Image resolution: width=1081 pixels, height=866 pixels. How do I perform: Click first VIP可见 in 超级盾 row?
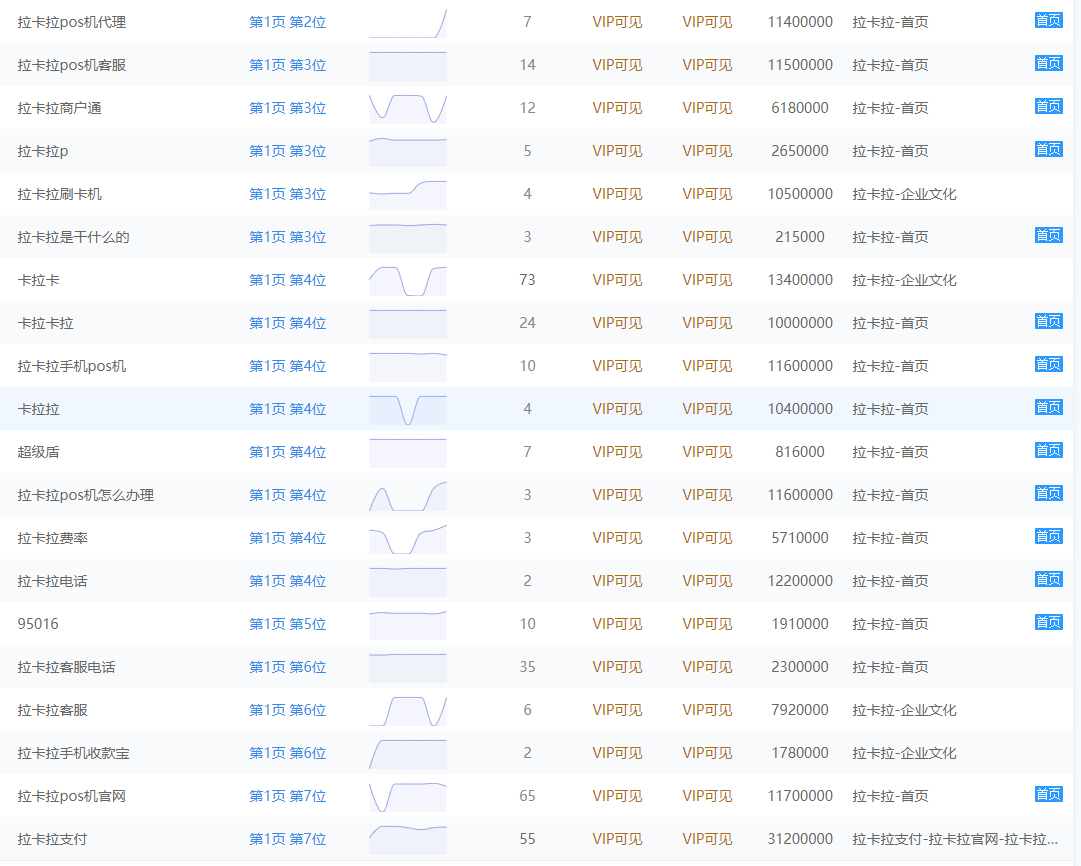coord(617,452)
